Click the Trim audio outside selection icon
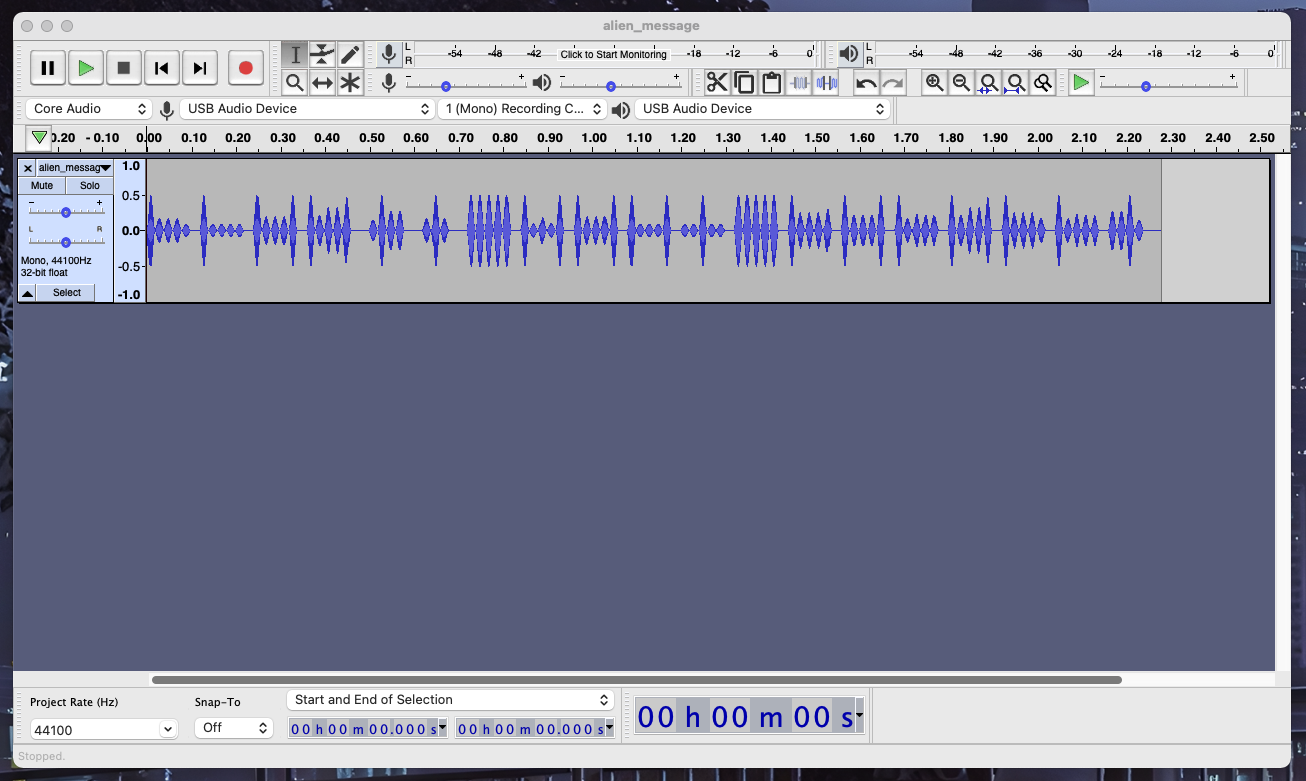Viewport: 1306px width, 781px height. click(x=799, y=82)
